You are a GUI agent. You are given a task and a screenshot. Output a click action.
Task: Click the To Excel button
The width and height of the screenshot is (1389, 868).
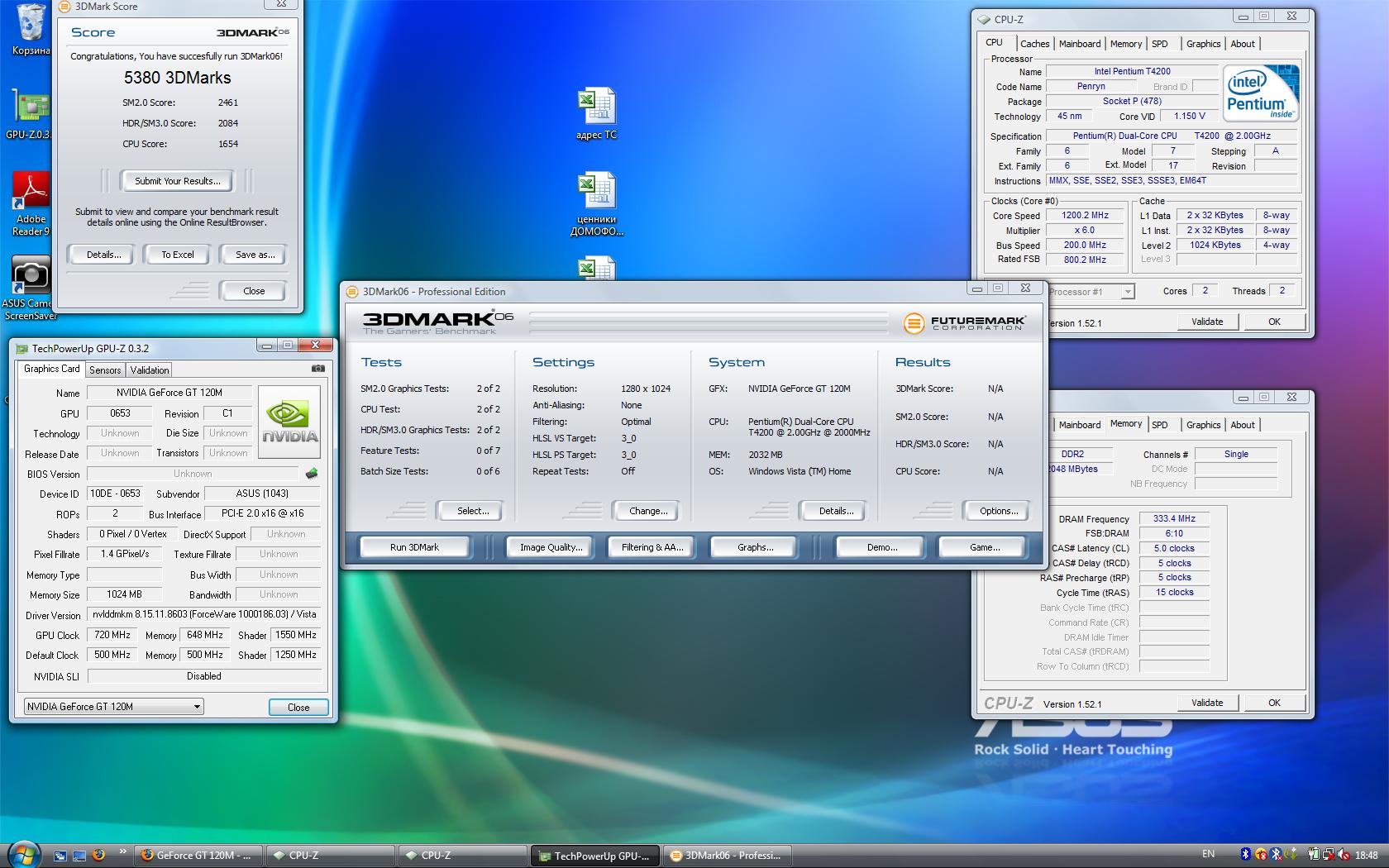tap(178, 255)
